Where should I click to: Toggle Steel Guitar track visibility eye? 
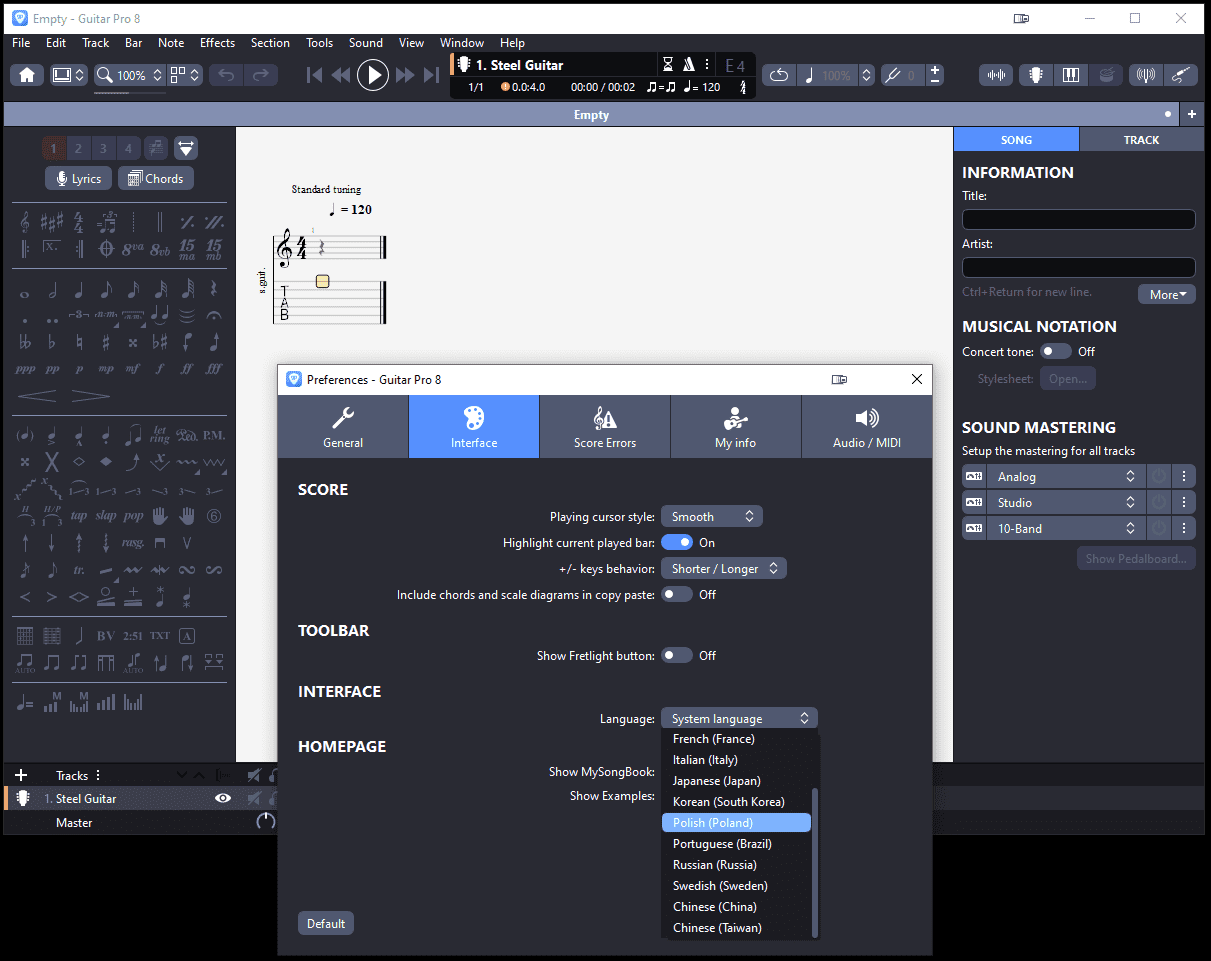pos(223,798)
